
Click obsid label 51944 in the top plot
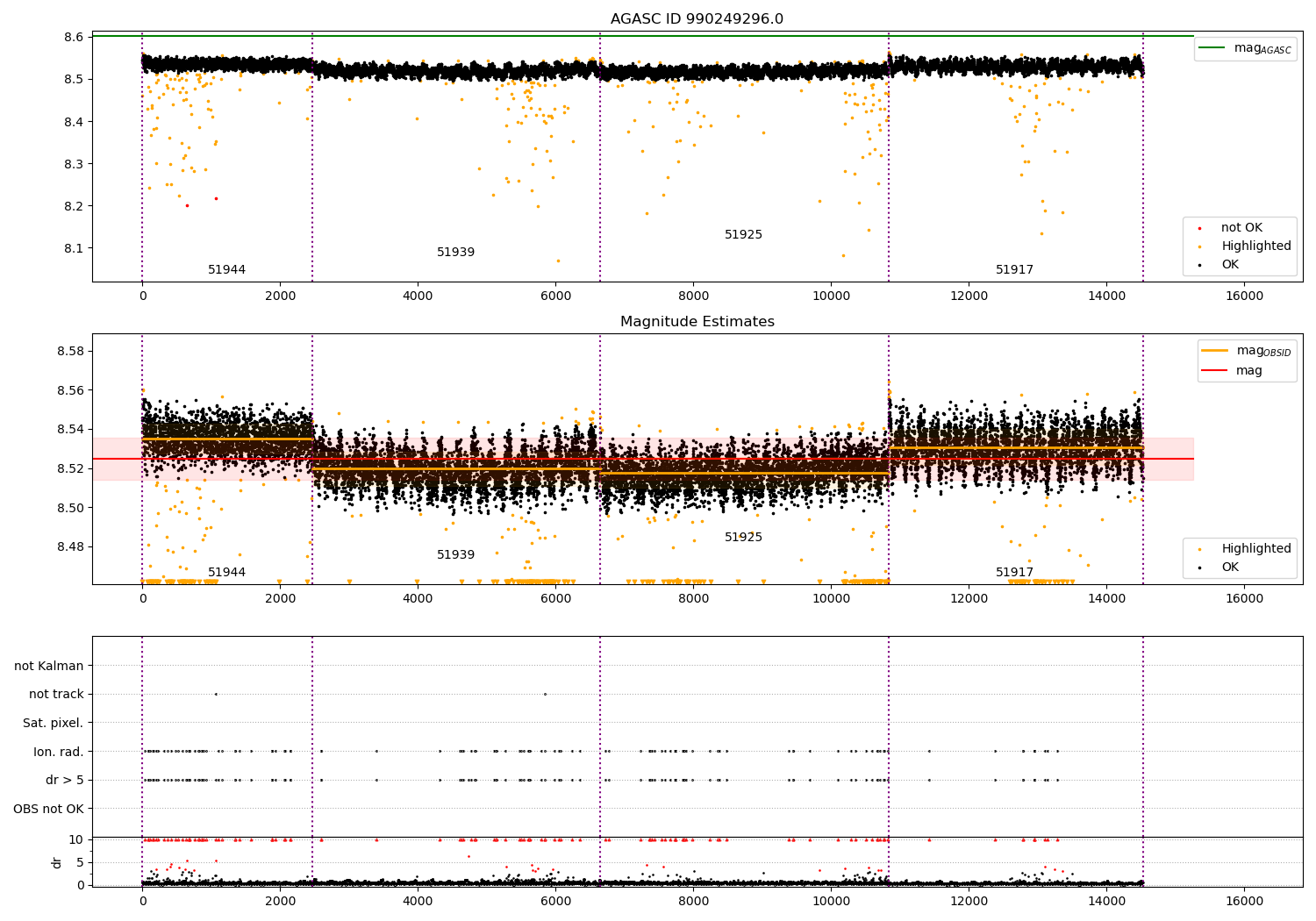(226, 270)
